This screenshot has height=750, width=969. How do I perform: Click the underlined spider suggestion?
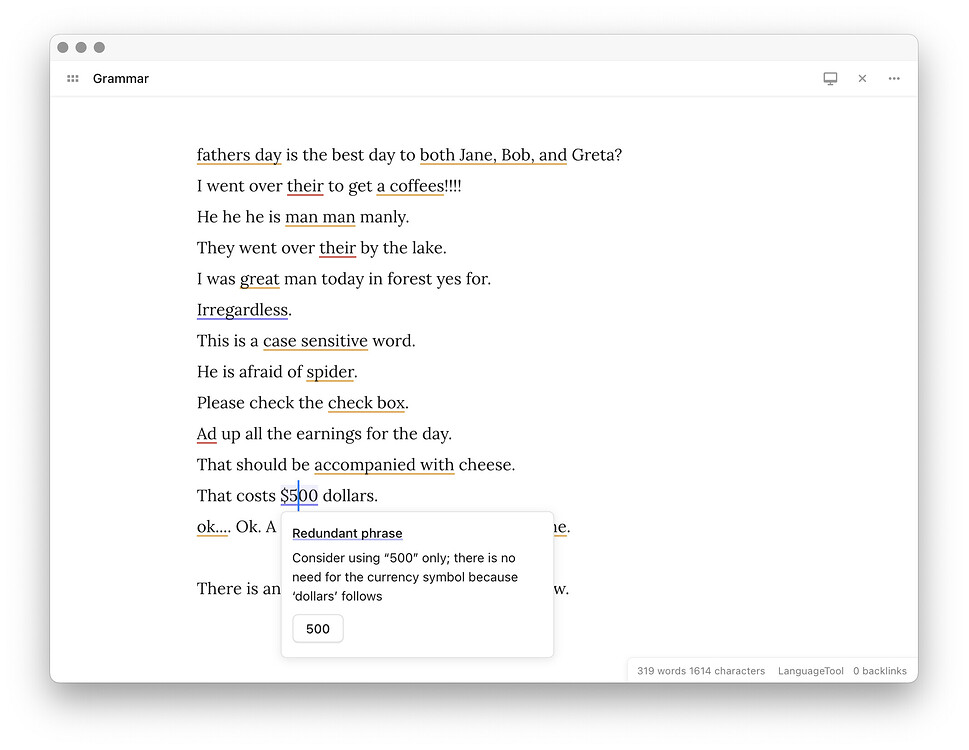[x=331, y=372]
